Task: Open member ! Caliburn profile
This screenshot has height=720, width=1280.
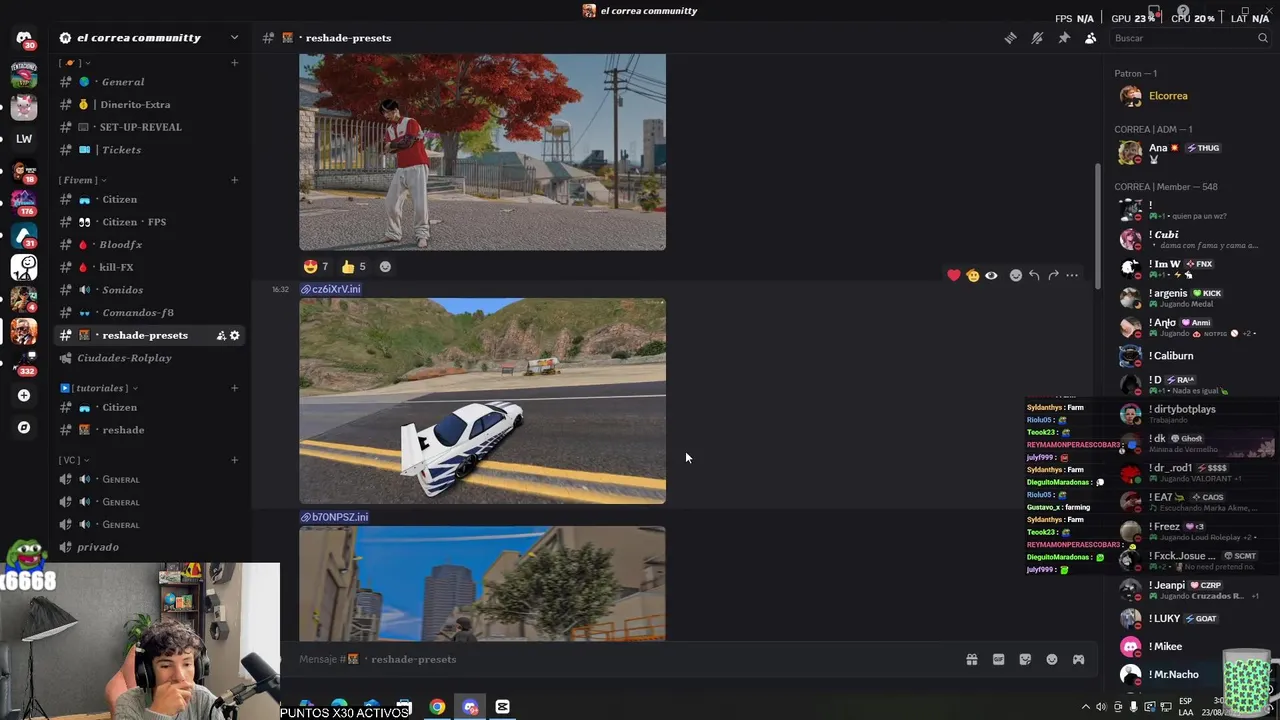Action: pyautogui.click(x=1187, y=356)
